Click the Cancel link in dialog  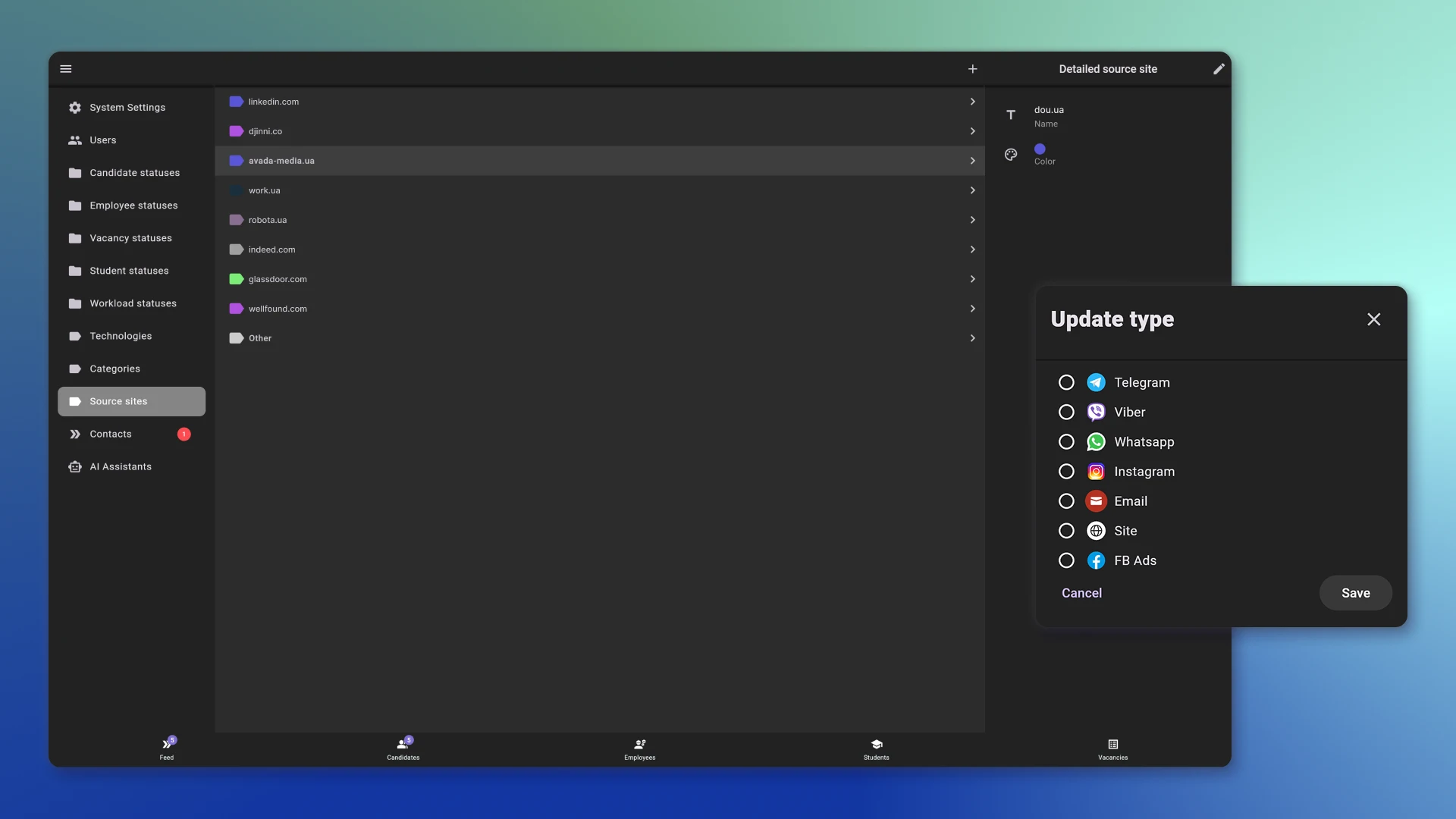pos(1081,593)
